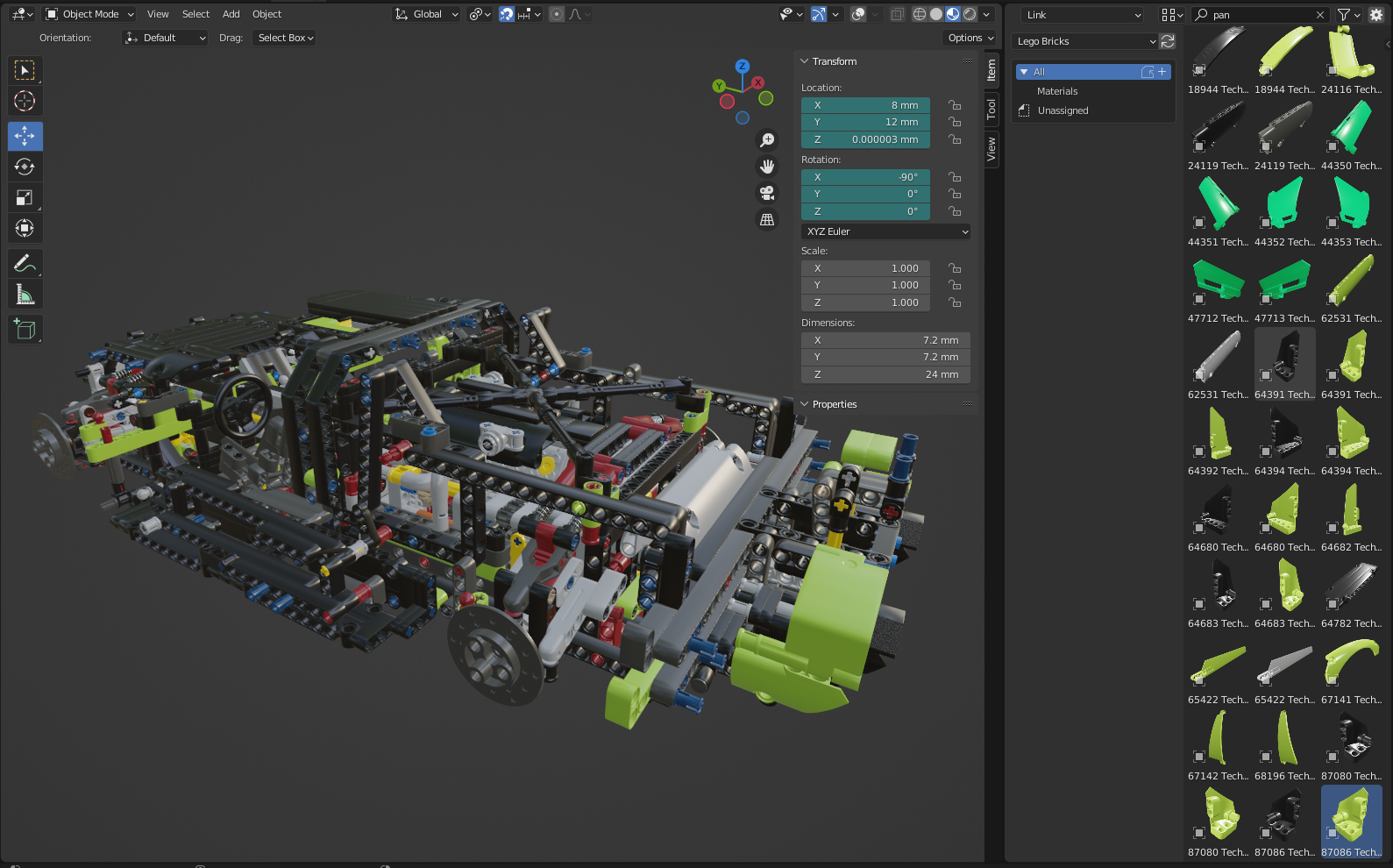Lock Location Z value
Viewport: 1393px width, 868px height.
(x=955, y=139)
